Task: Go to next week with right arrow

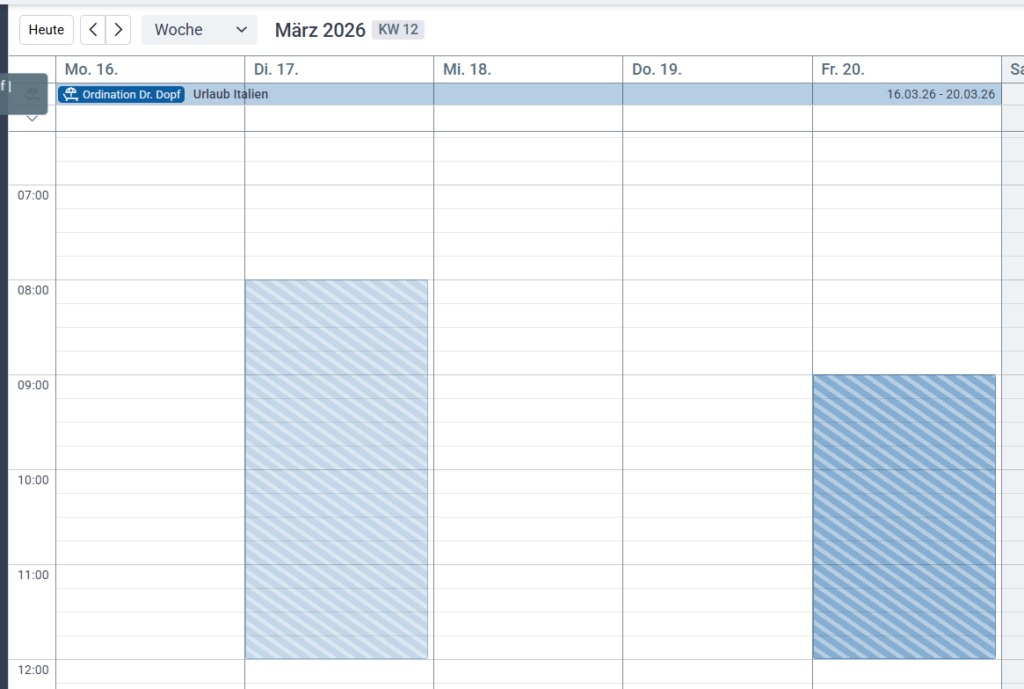Action: click(119, 30)
